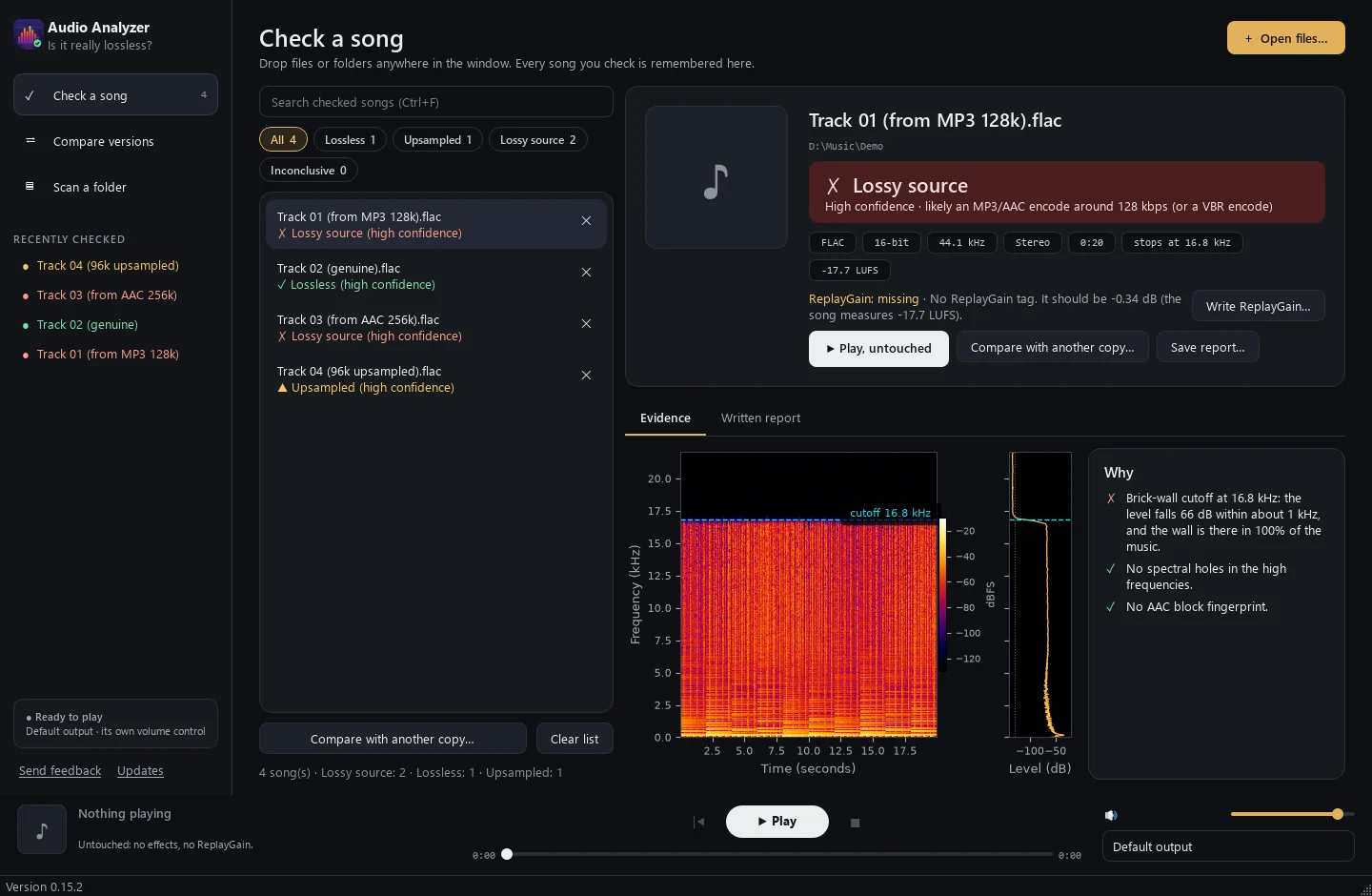The width and height of the screenshot is (1372, 896).
Task: Switch to the Written report tab
Action: (x=760, y=418)
